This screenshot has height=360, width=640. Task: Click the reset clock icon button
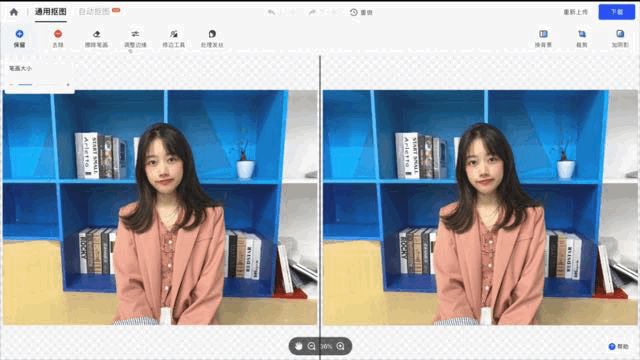(354, 12)
